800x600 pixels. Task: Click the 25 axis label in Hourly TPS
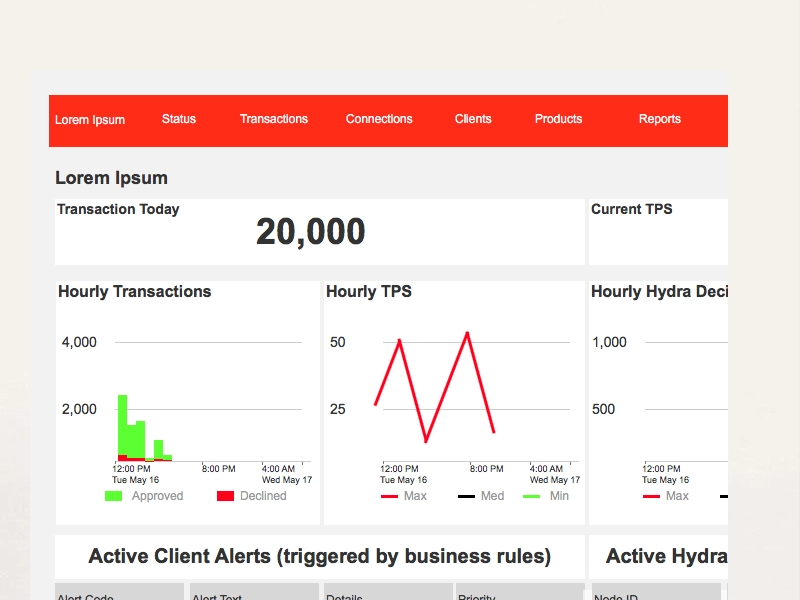tap(337, 409)
